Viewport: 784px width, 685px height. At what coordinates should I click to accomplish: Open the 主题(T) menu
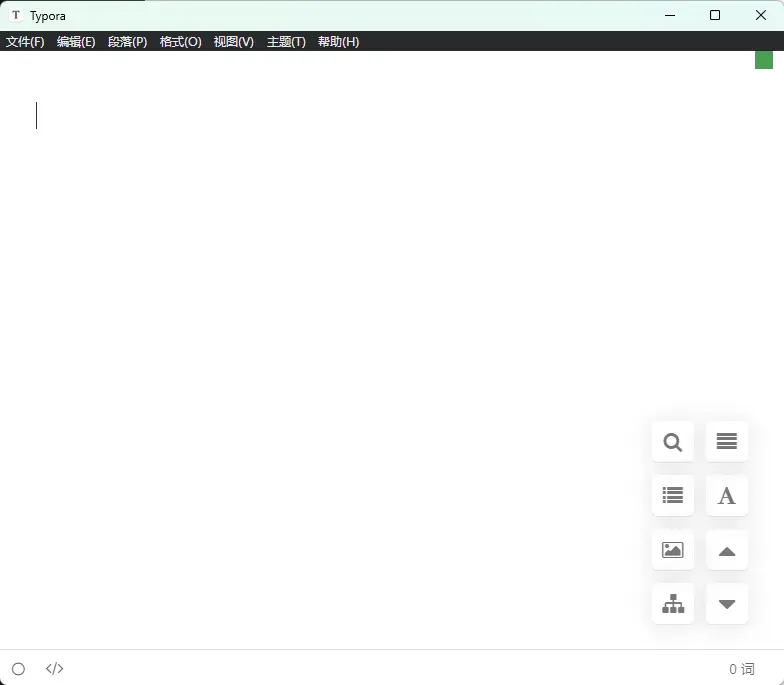point(286,42)
